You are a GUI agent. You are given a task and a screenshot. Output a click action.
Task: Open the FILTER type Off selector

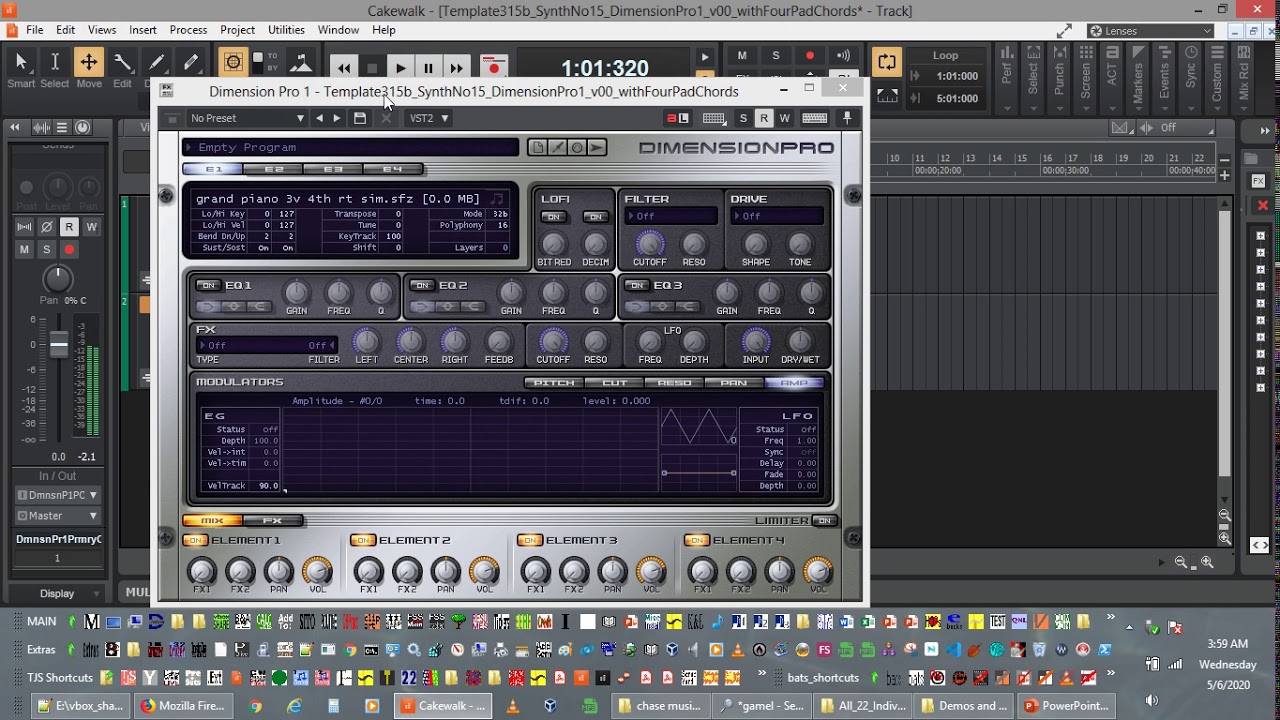(x=671, y=217)
